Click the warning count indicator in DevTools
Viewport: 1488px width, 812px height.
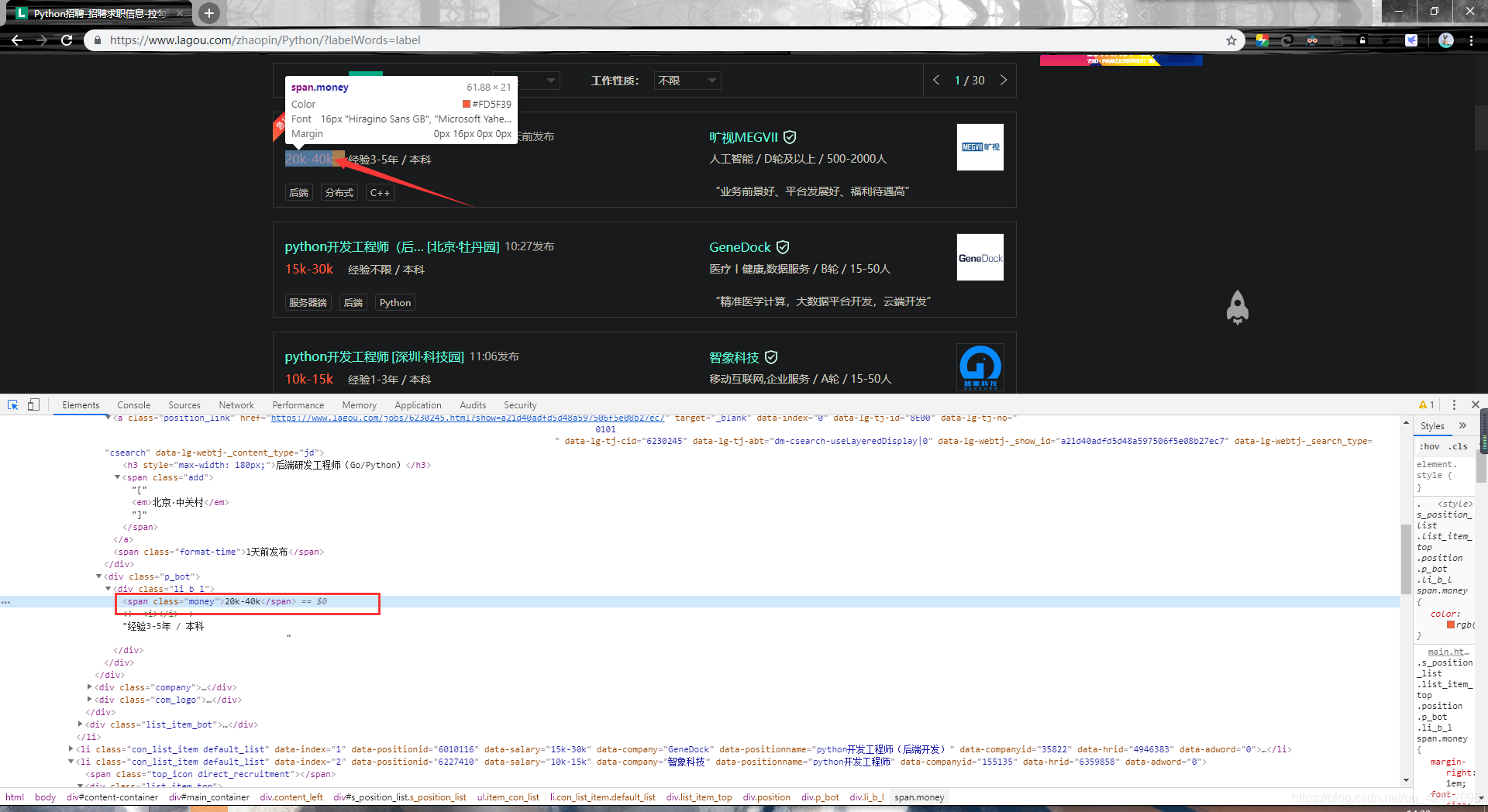[1427, 404]
